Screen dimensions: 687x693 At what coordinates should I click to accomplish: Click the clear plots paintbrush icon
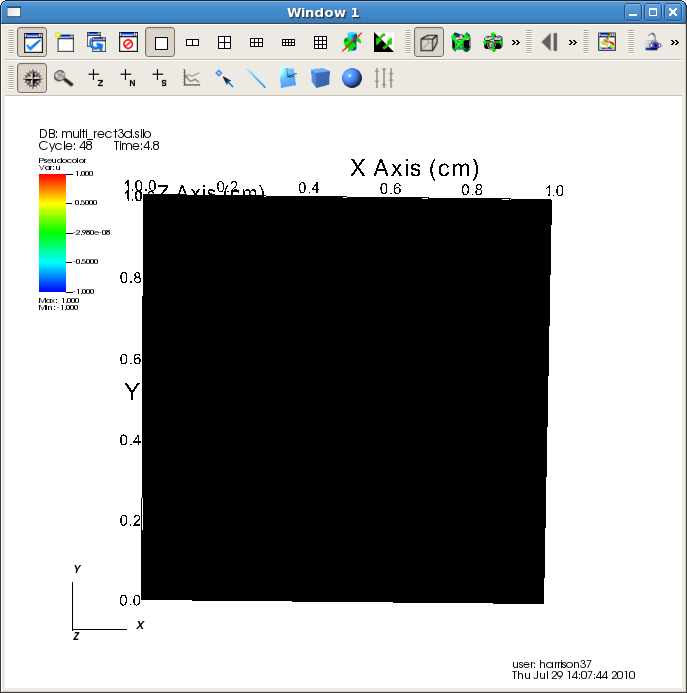tap(607, 42)
